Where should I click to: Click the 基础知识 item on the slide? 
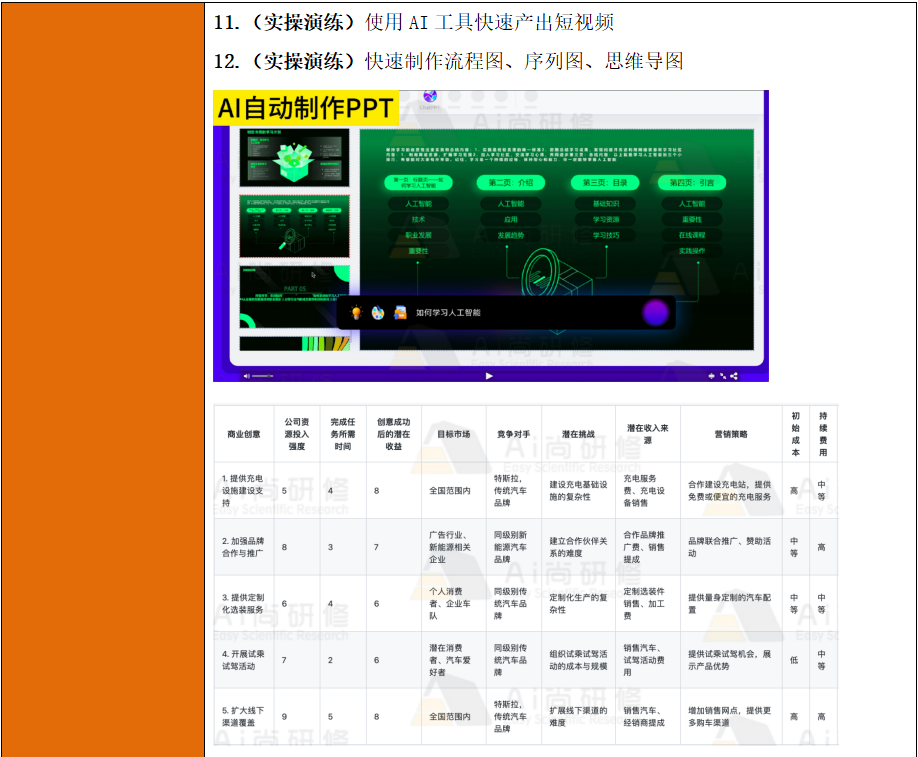tap(605, 204)
